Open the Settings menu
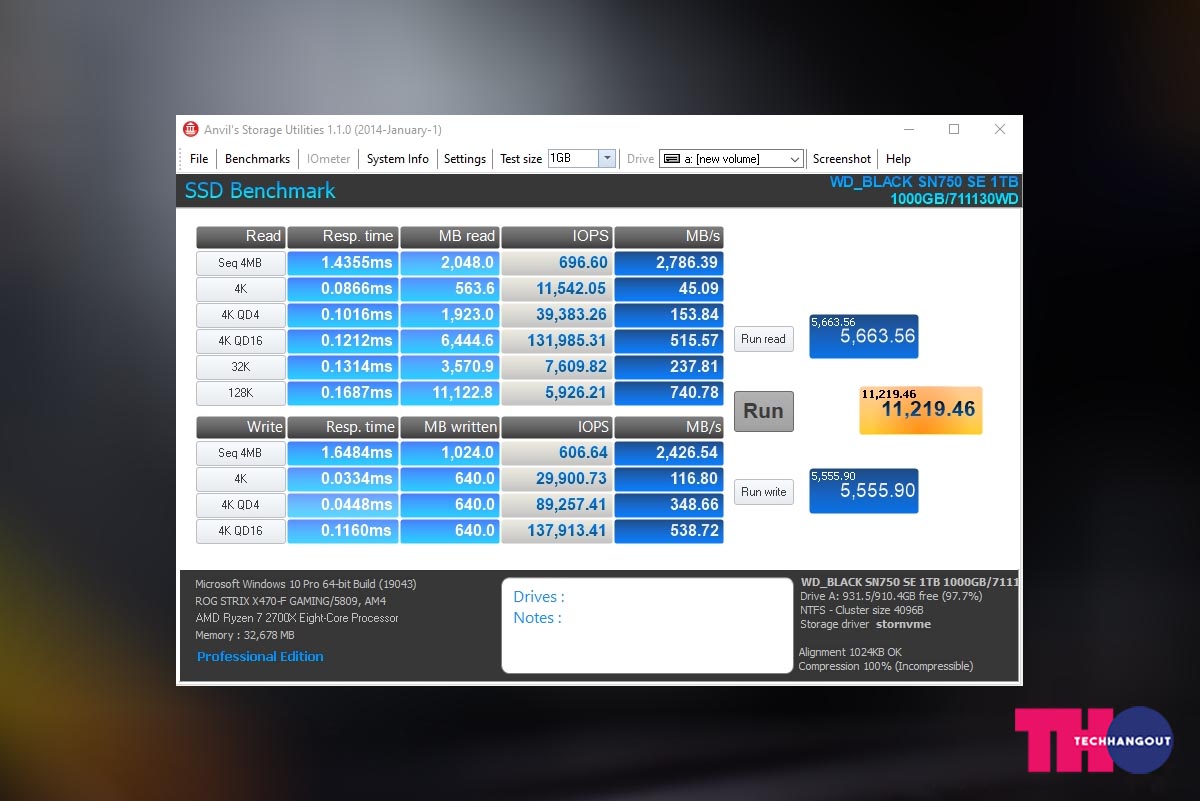The image size is (1200, 801). tap(465, 159)
